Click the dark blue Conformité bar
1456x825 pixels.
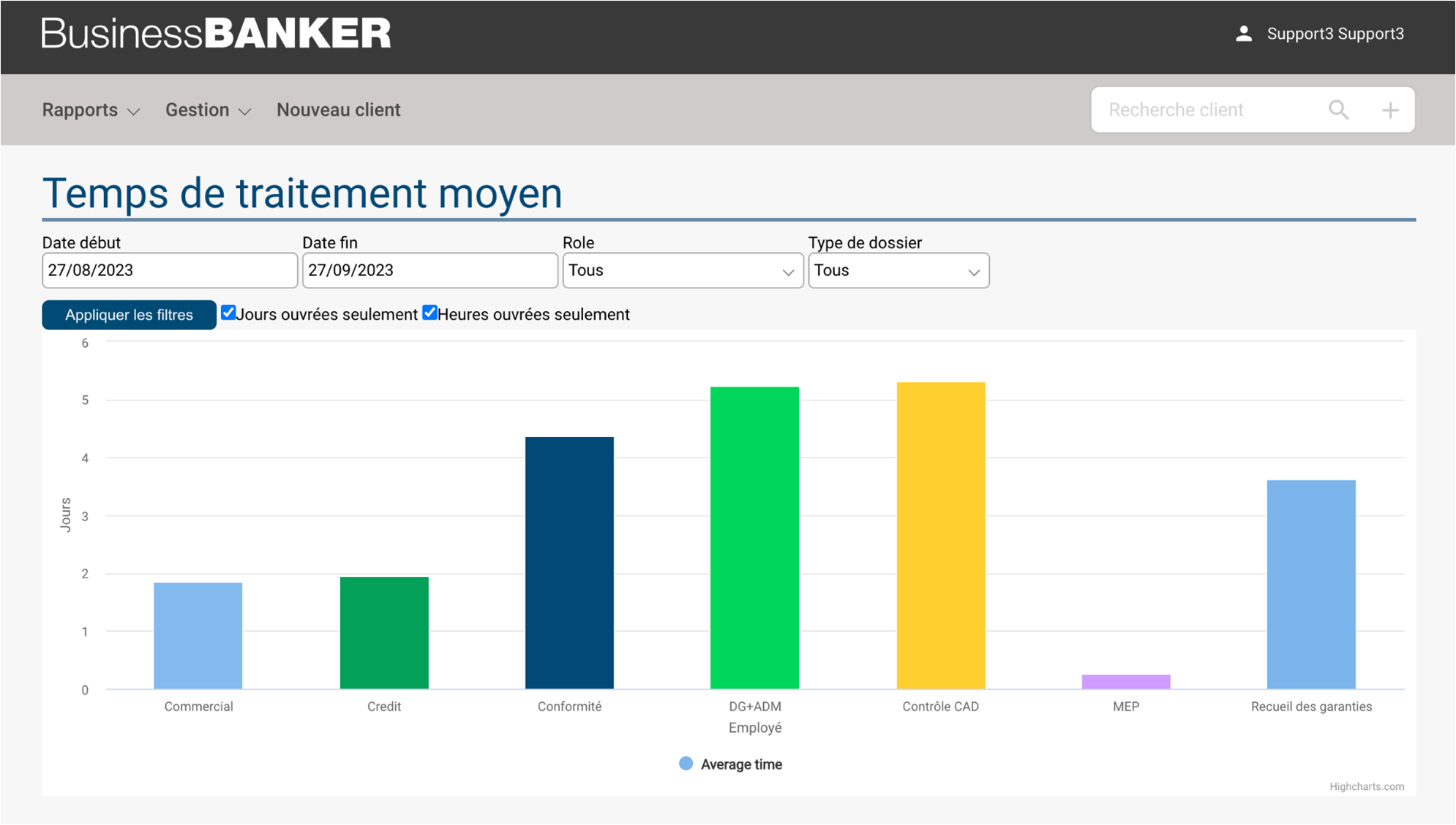(x=569, y=562)
